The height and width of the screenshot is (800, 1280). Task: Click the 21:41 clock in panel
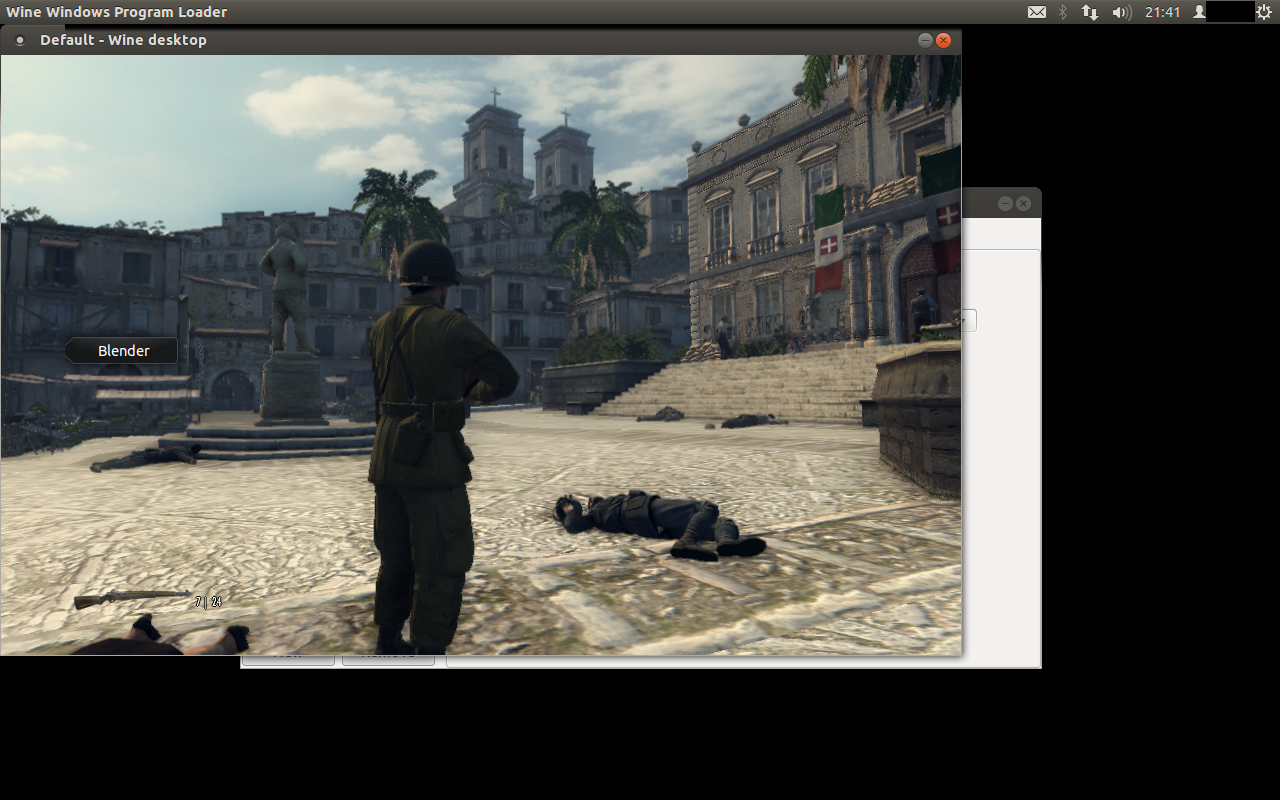coord(1163,12)
